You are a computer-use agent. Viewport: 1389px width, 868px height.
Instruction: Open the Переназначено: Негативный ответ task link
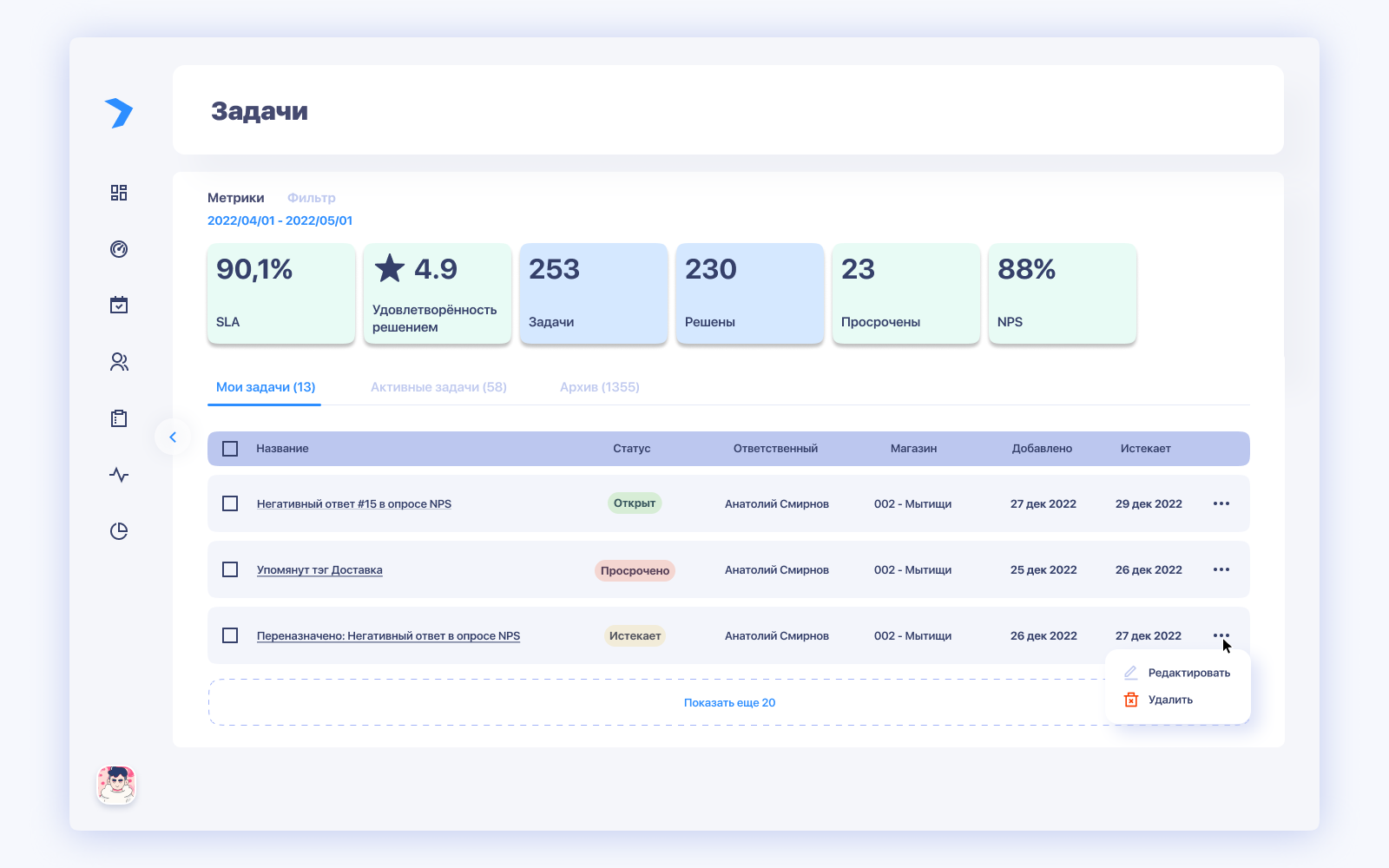pos(388,636)
